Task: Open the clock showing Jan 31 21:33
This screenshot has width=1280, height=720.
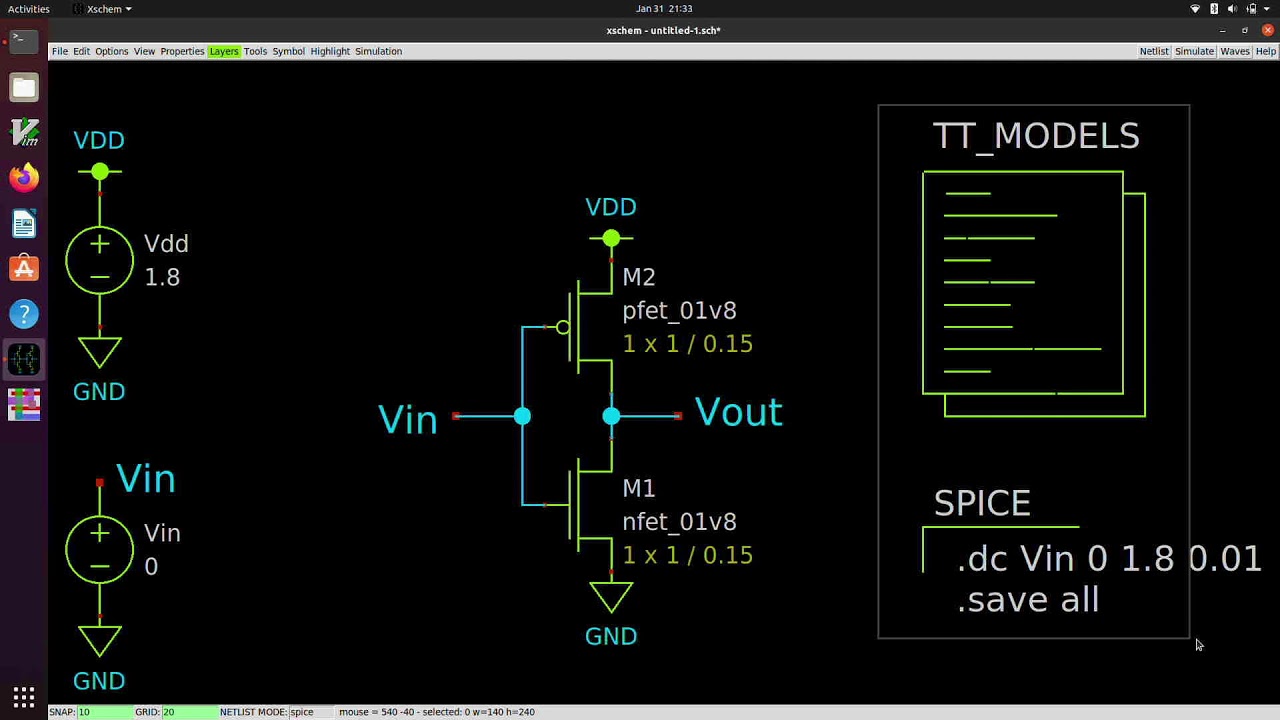Action: coord(664,9)
